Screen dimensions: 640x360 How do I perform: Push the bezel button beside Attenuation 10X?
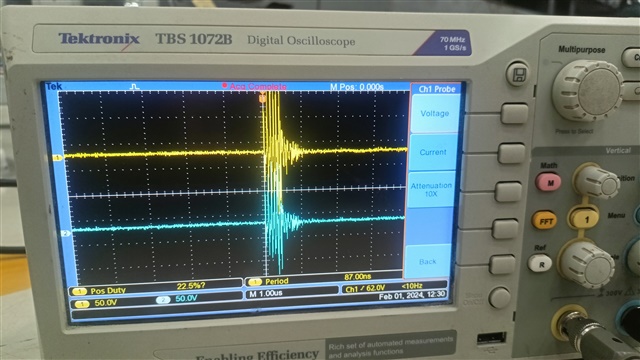pyautogui.click(x=509, y=192)
